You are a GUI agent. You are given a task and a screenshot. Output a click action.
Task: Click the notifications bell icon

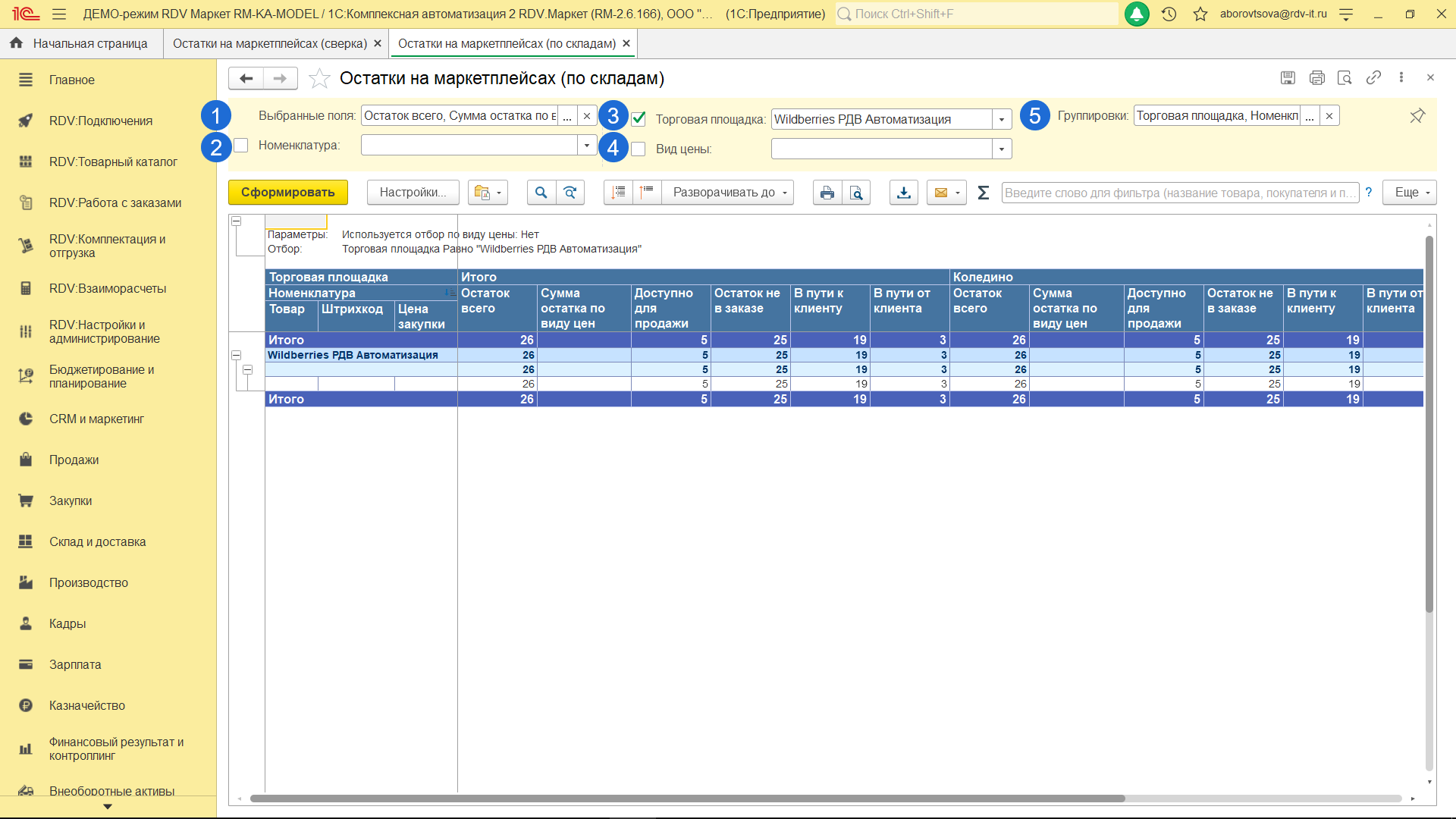point(1136,14)
